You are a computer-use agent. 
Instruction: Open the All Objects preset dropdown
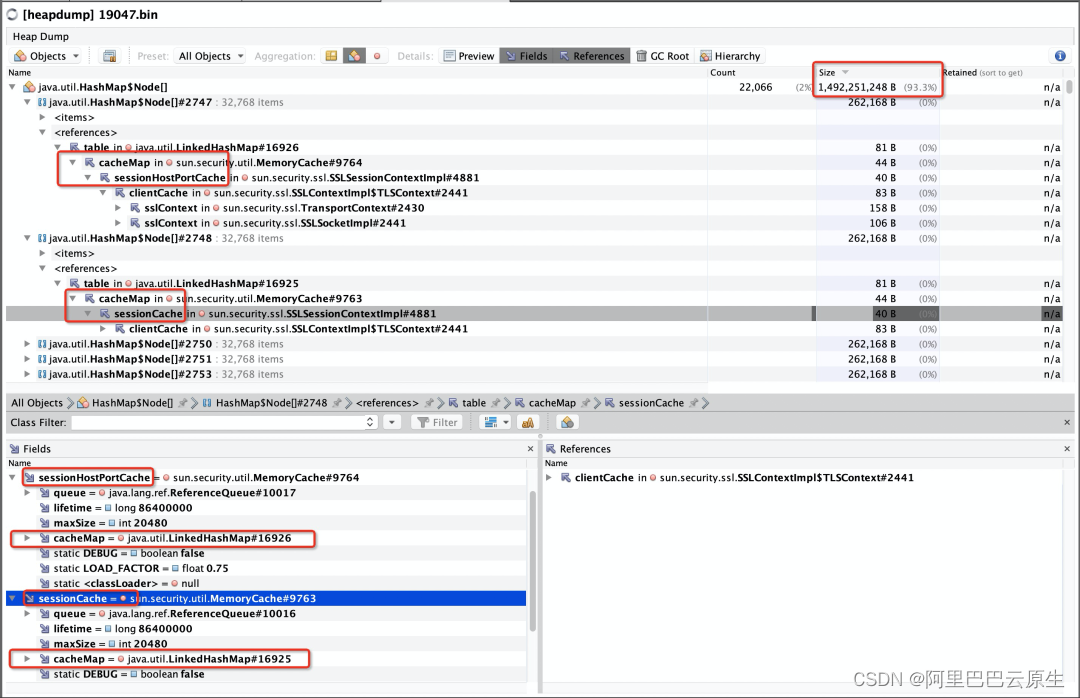211,56
